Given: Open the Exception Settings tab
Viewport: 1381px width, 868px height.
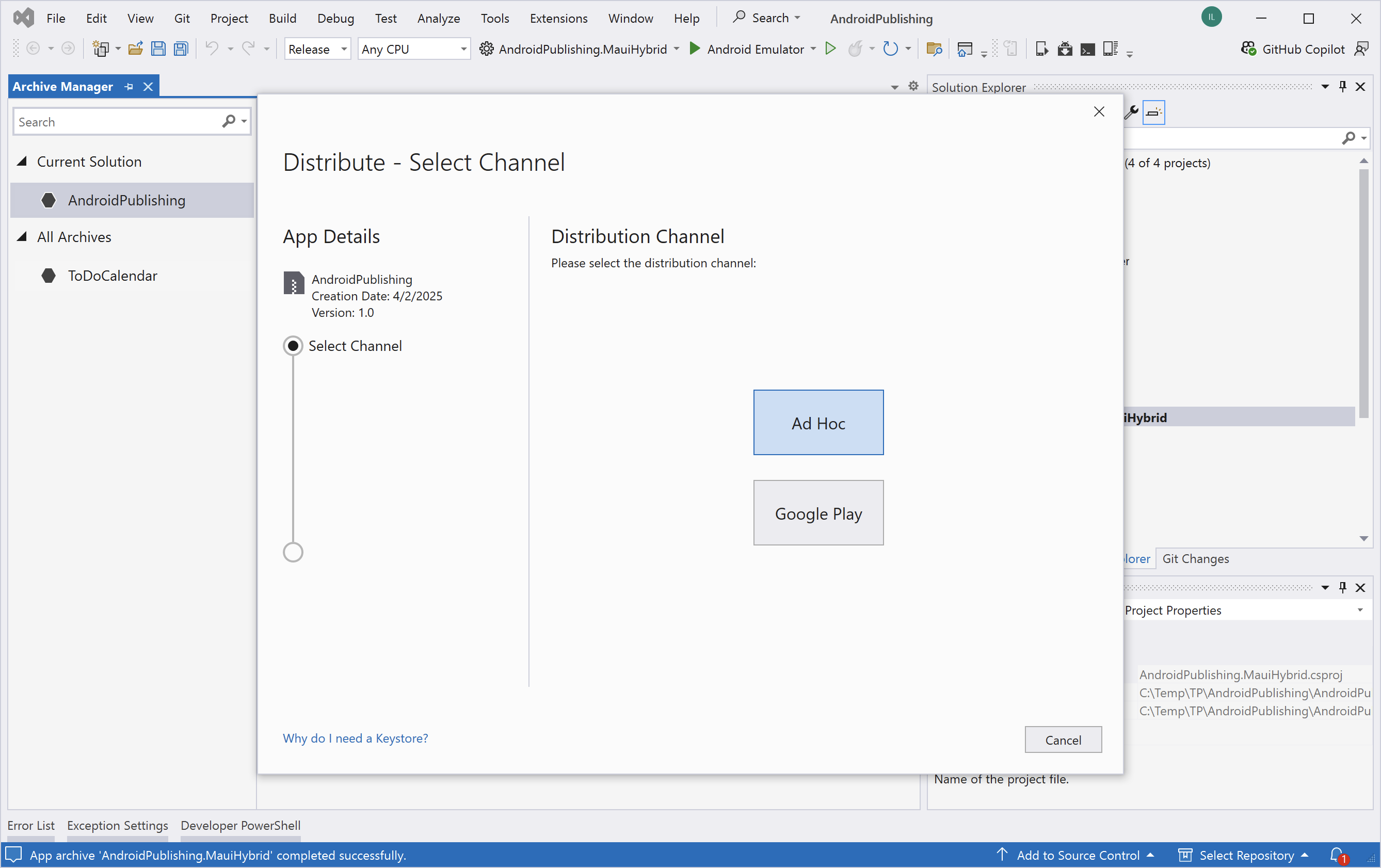Looking at the screenshot, I should click(118, 826).
